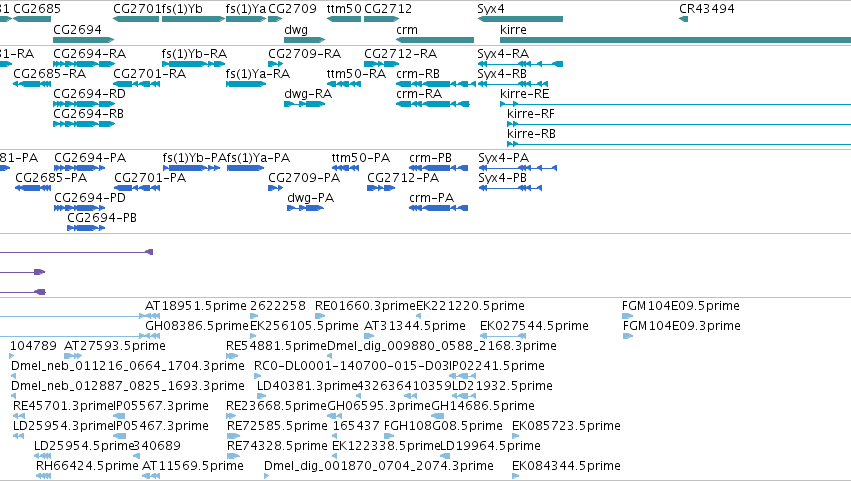Select the CG2694-RB transcript label
Screen dimensions: 851x481
pyautogui.click(x=88, y=114)
